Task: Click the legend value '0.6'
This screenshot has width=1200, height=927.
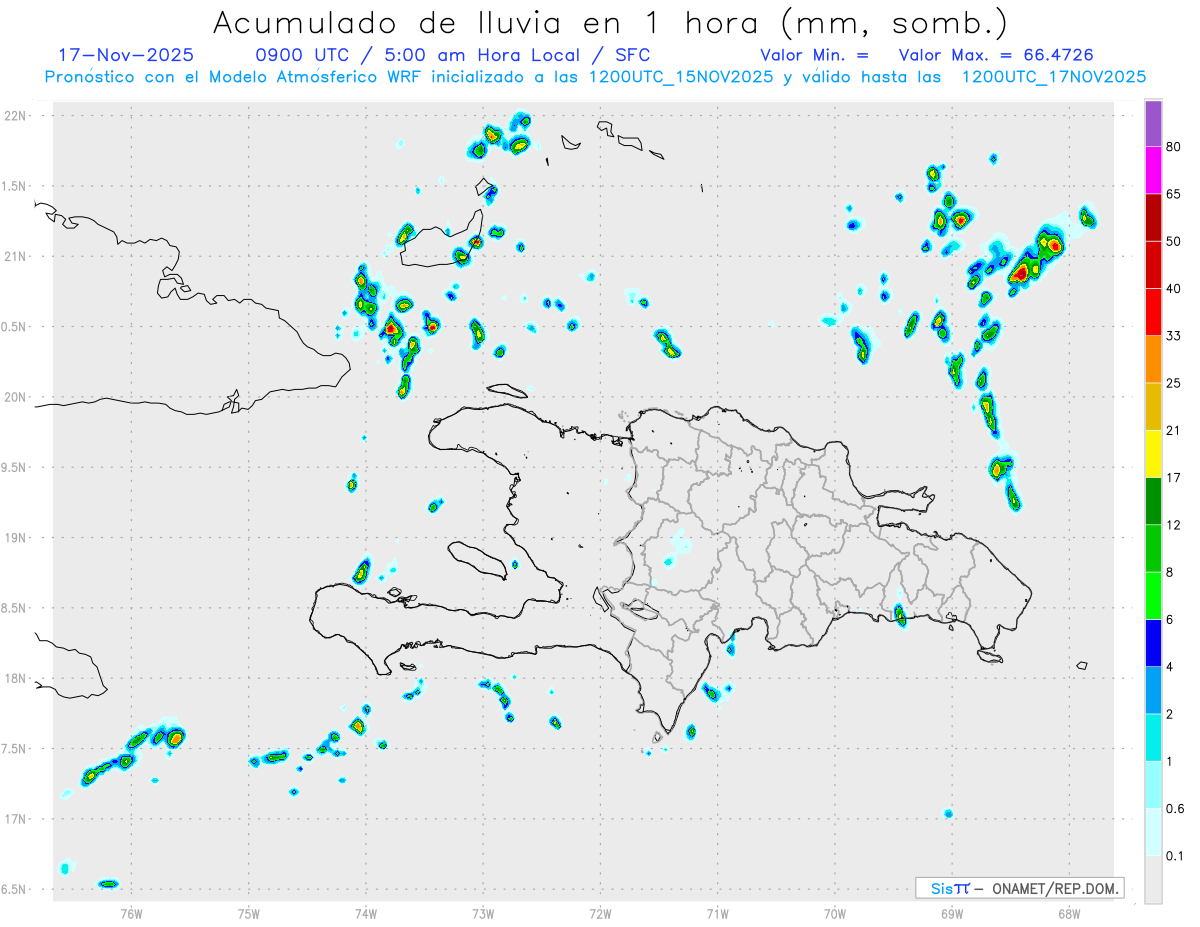Action: coord(1176,809)
